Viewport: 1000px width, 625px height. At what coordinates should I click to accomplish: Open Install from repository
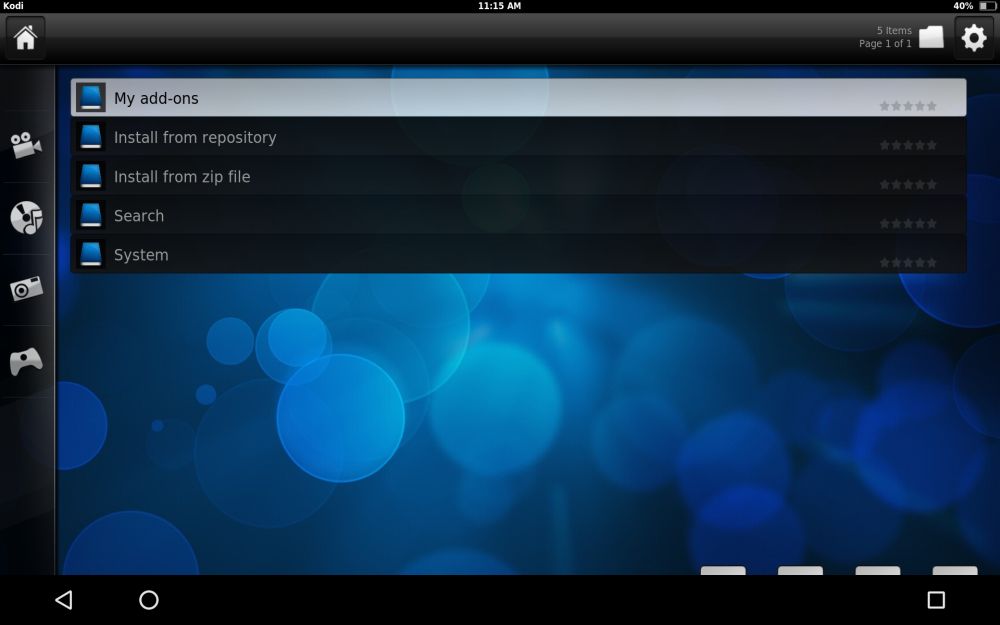click(x=518, y=137)
